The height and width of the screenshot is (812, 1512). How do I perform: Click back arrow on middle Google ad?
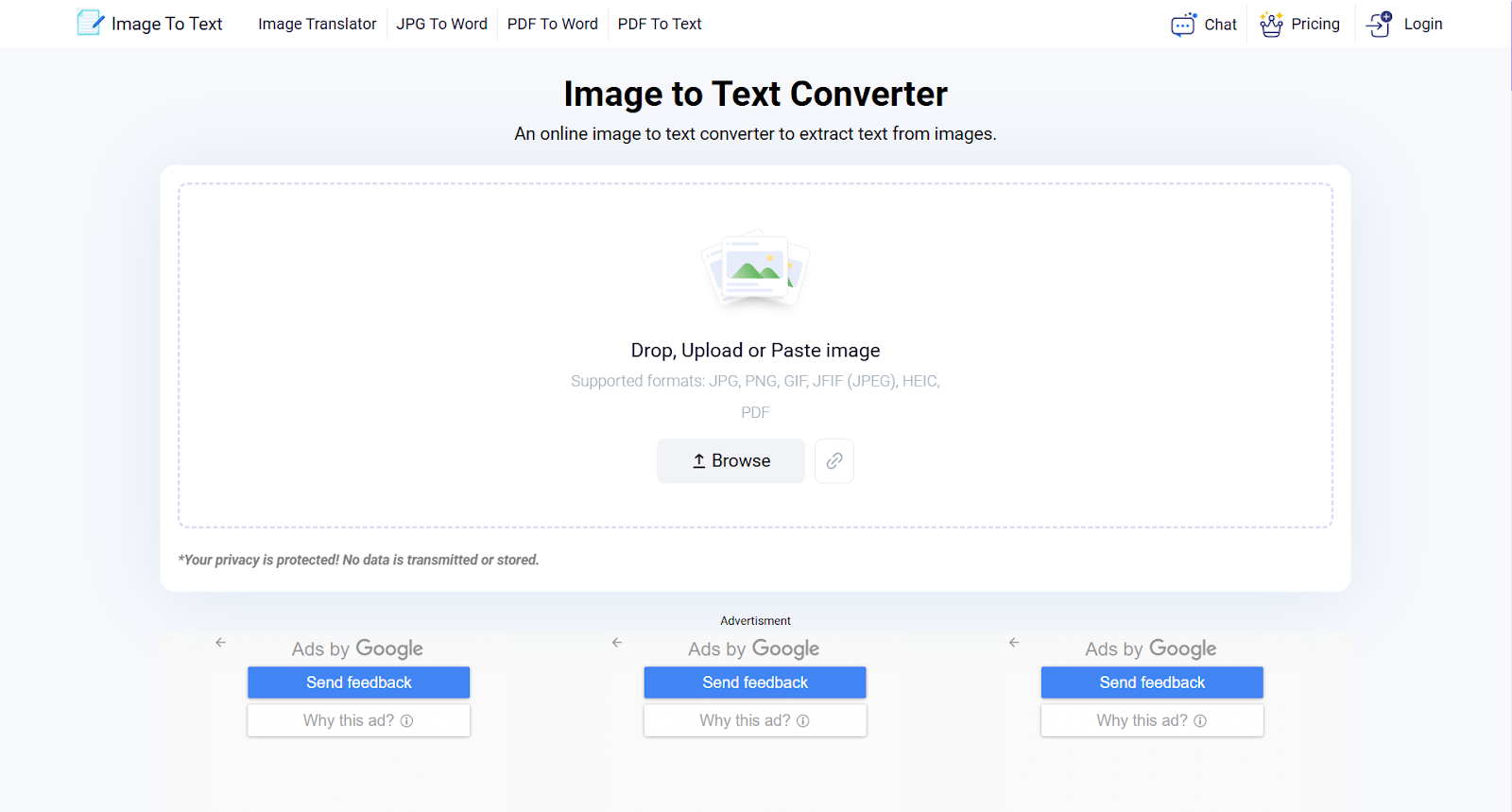coord(617,643)
